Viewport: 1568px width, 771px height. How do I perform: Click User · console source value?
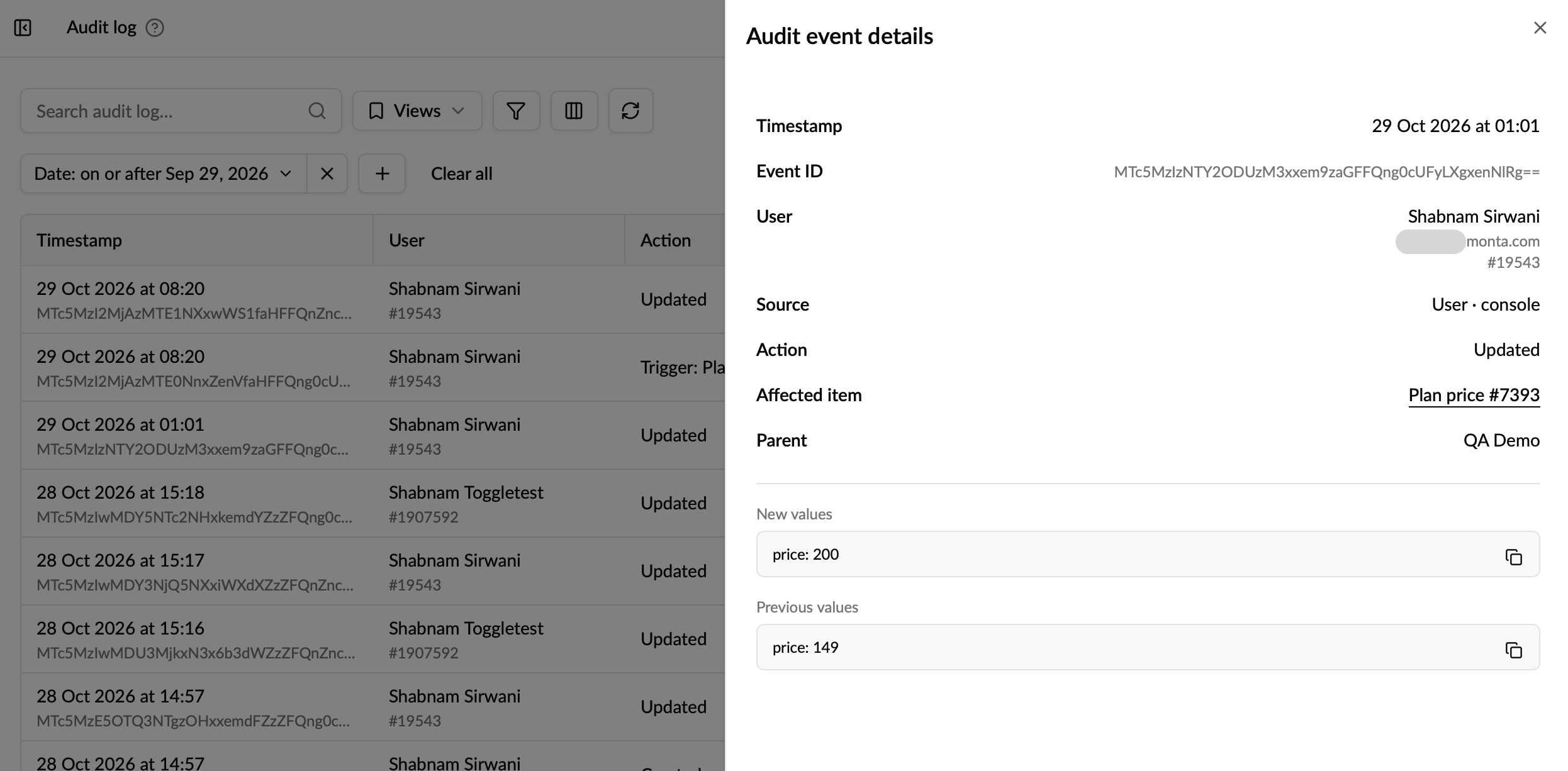point(1486,304)
